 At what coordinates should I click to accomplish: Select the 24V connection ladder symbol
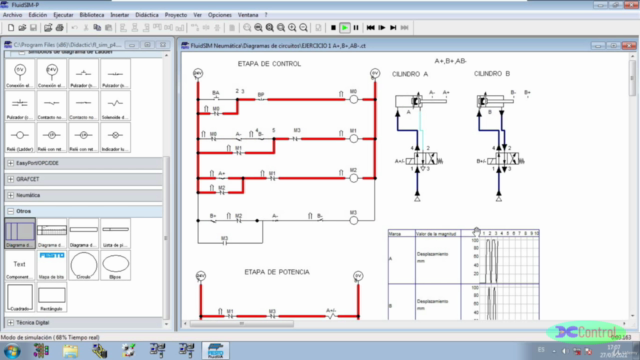point(51,74)
